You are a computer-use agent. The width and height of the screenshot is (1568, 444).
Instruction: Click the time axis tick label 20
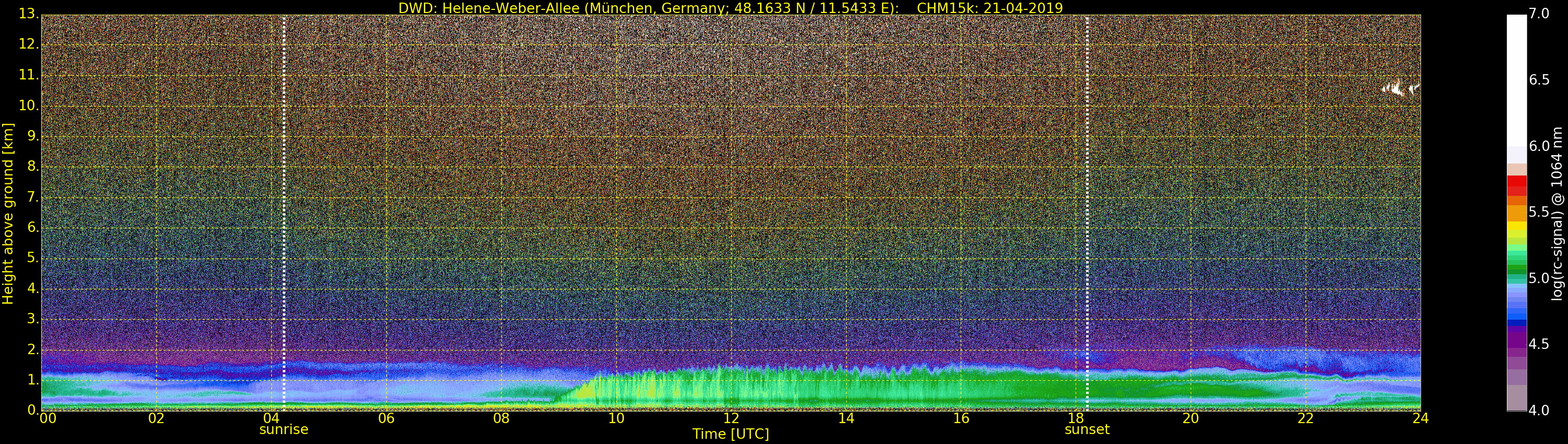pyautogui.click(x=1191, y=418)
